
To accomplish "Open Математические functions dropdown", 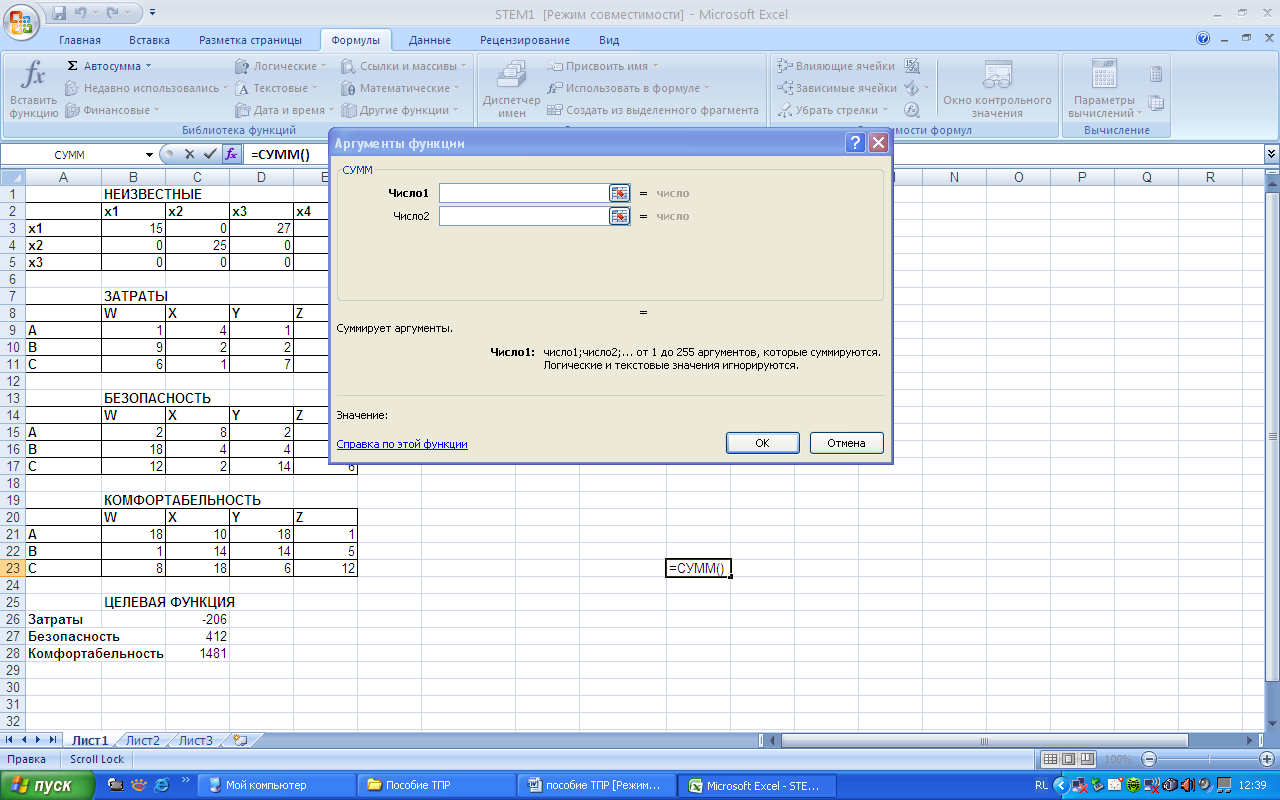I will point(401,88).
